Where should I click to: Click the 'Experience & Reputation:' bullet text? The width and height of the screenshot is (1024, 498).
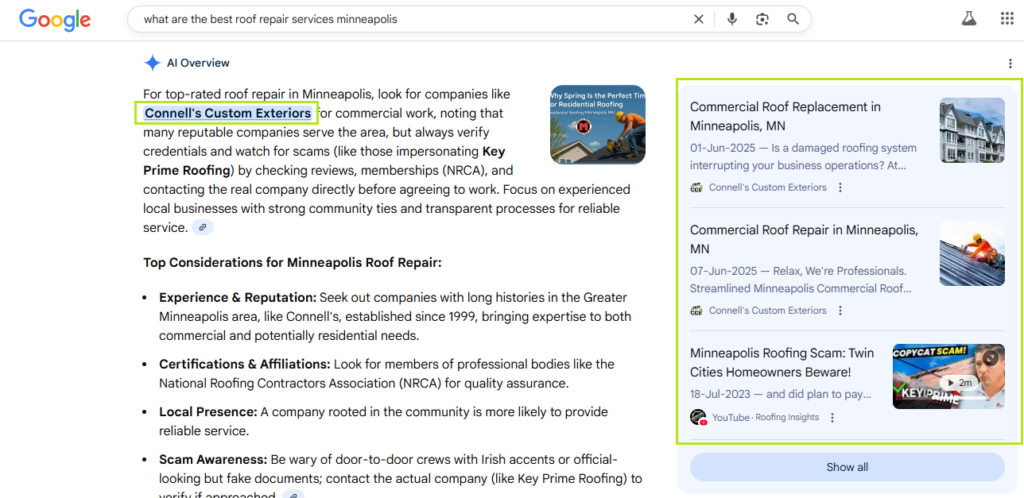pos(238,298)
